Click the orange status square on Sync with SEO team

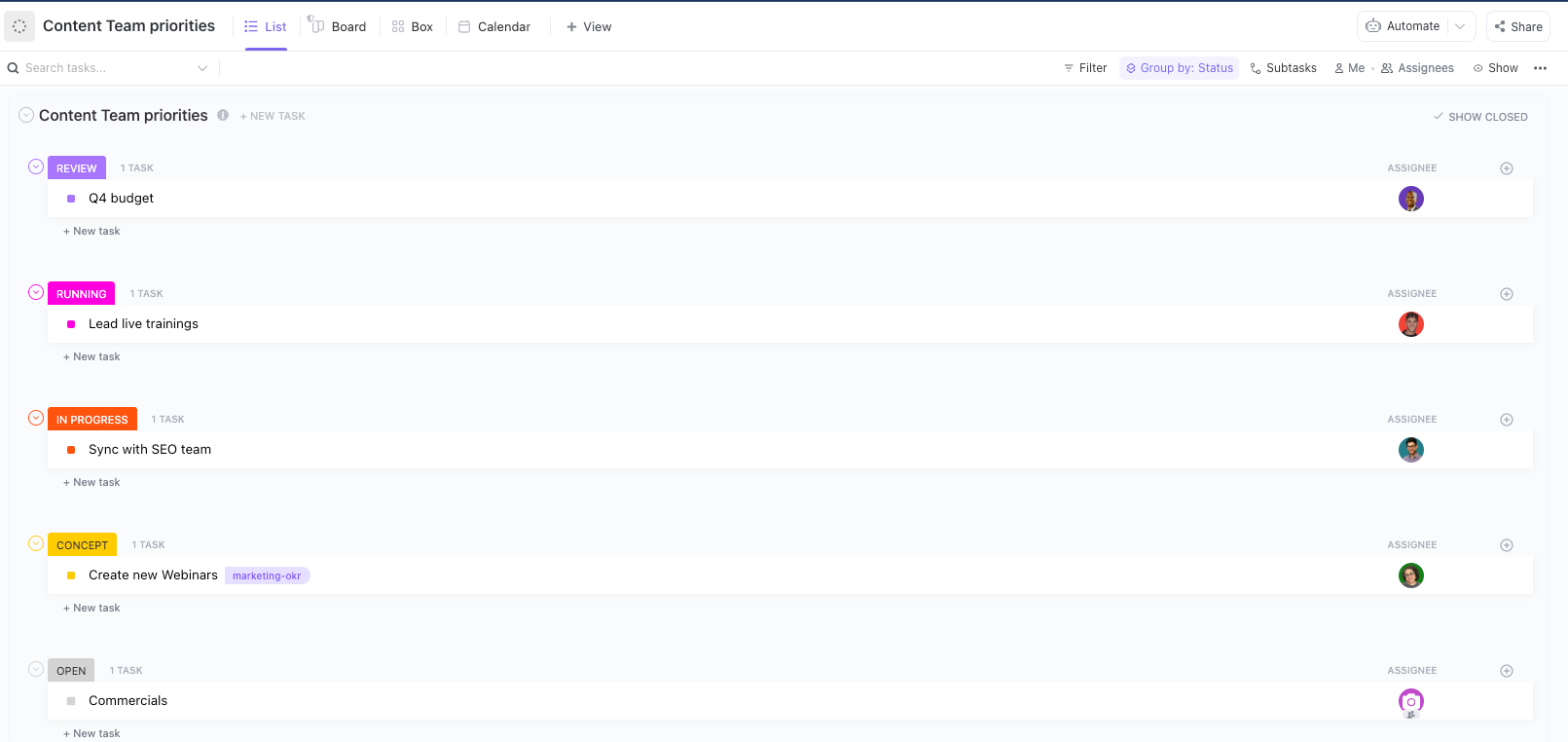tap(71, 450)
